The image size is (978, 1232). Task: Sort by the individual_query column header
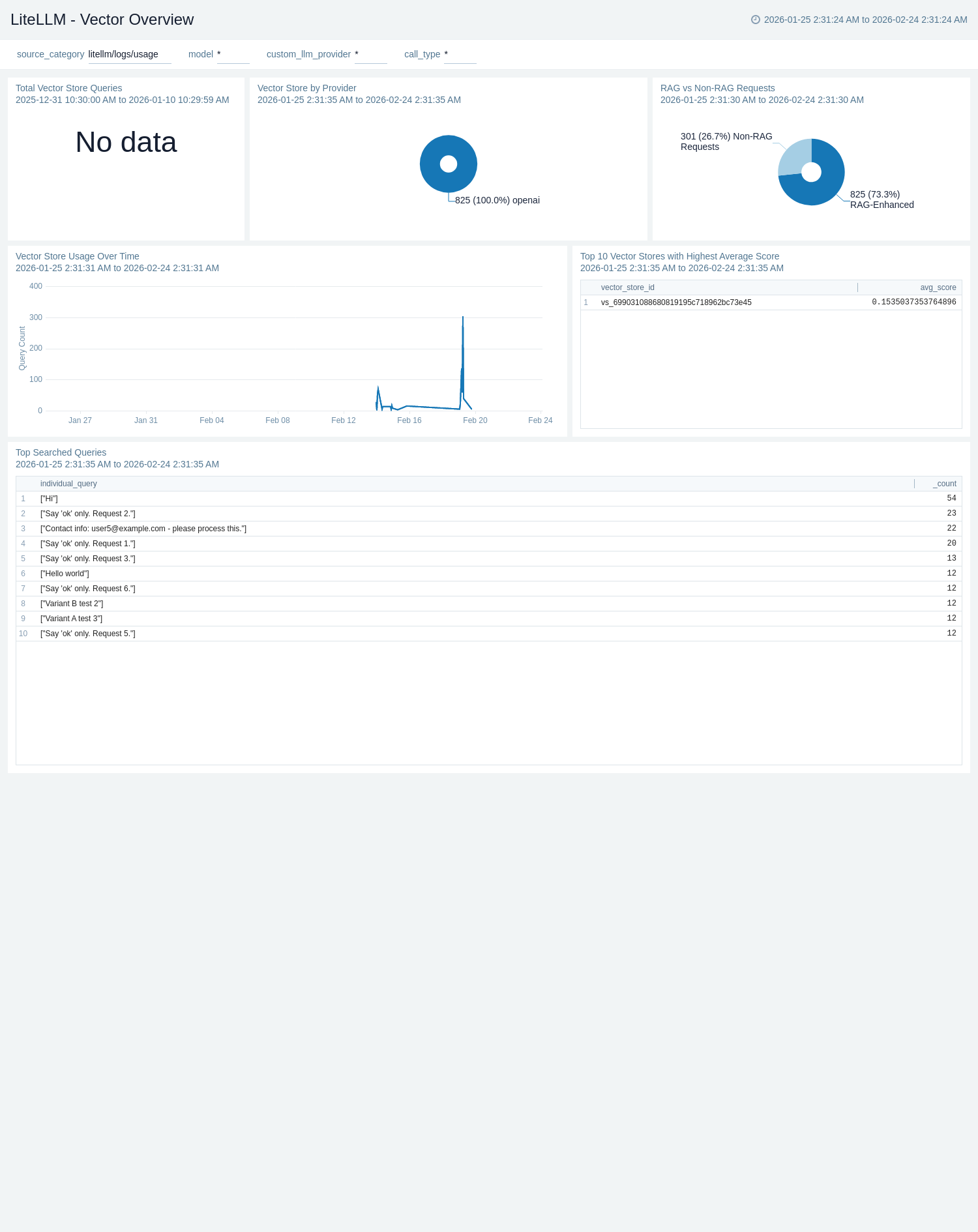(x=68, y=484)
